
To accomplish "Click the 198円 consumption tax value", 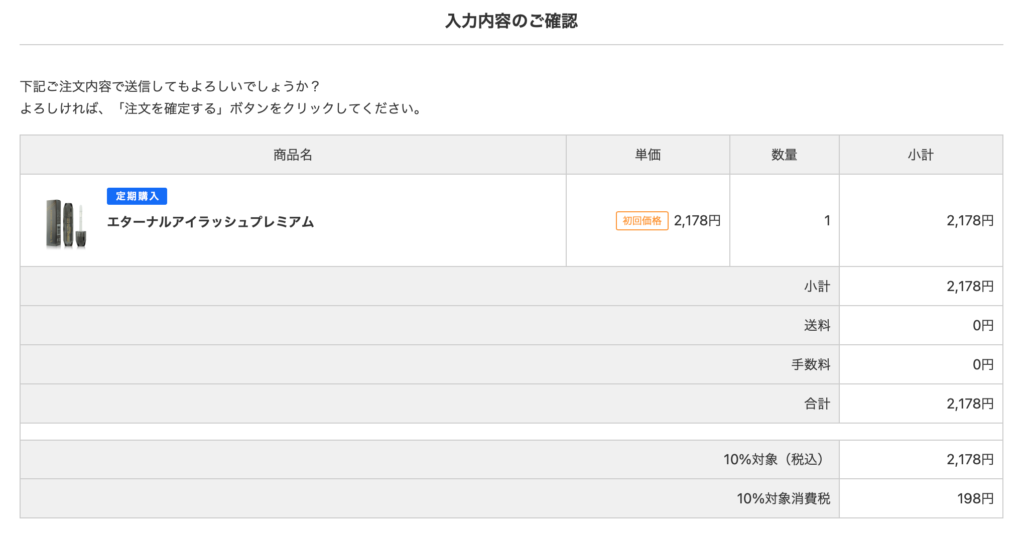I will tap(976, 499).
